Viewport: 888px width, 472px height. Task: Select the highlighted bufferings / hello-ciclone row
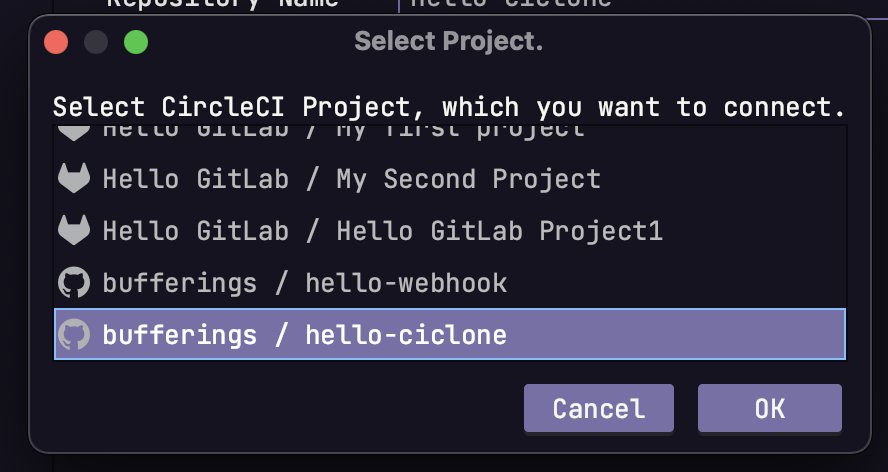point(304,334)
